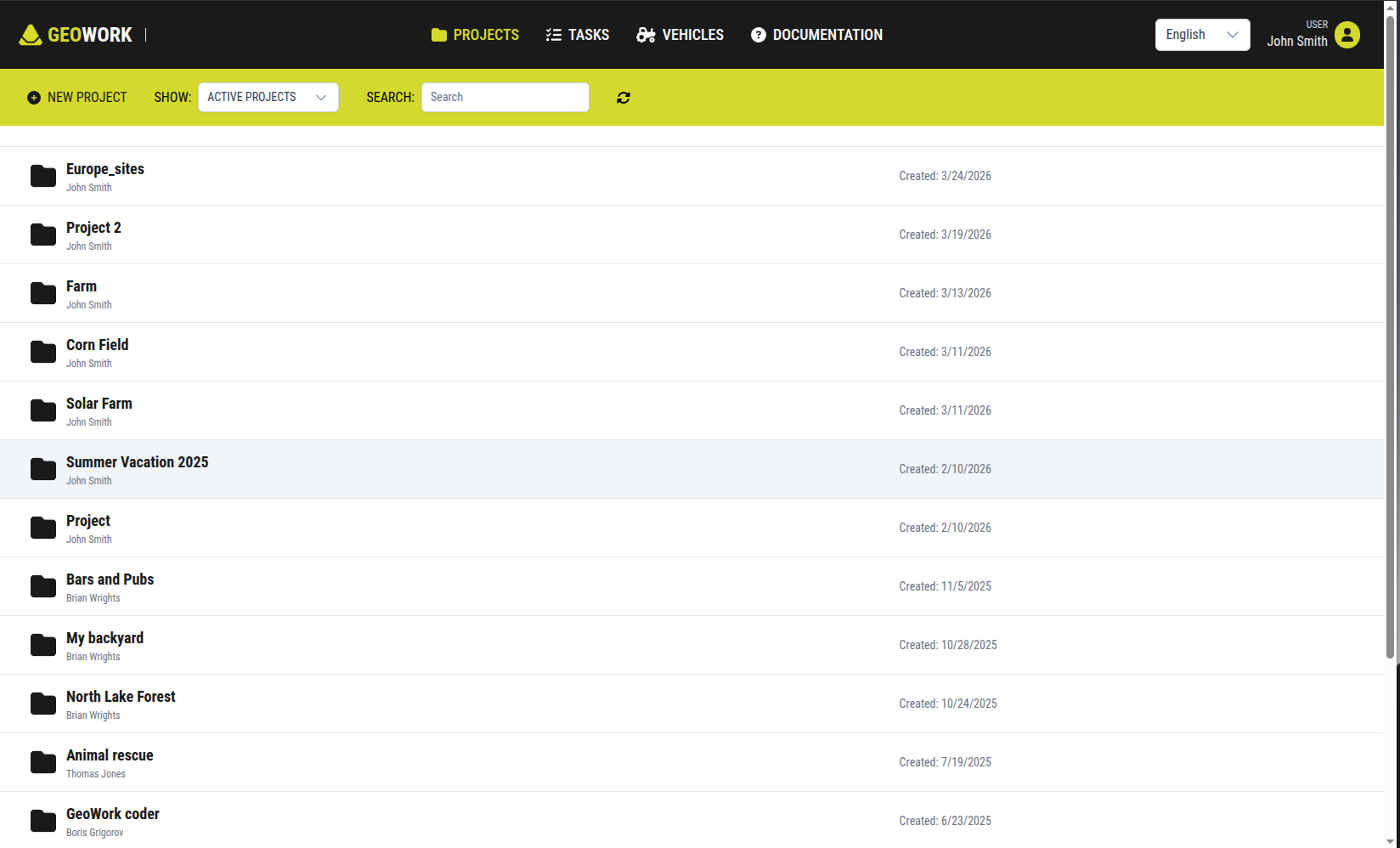Screen dimensions: 1400x848
Task: Click folder icon for Solar Farm
Action: 43,410
